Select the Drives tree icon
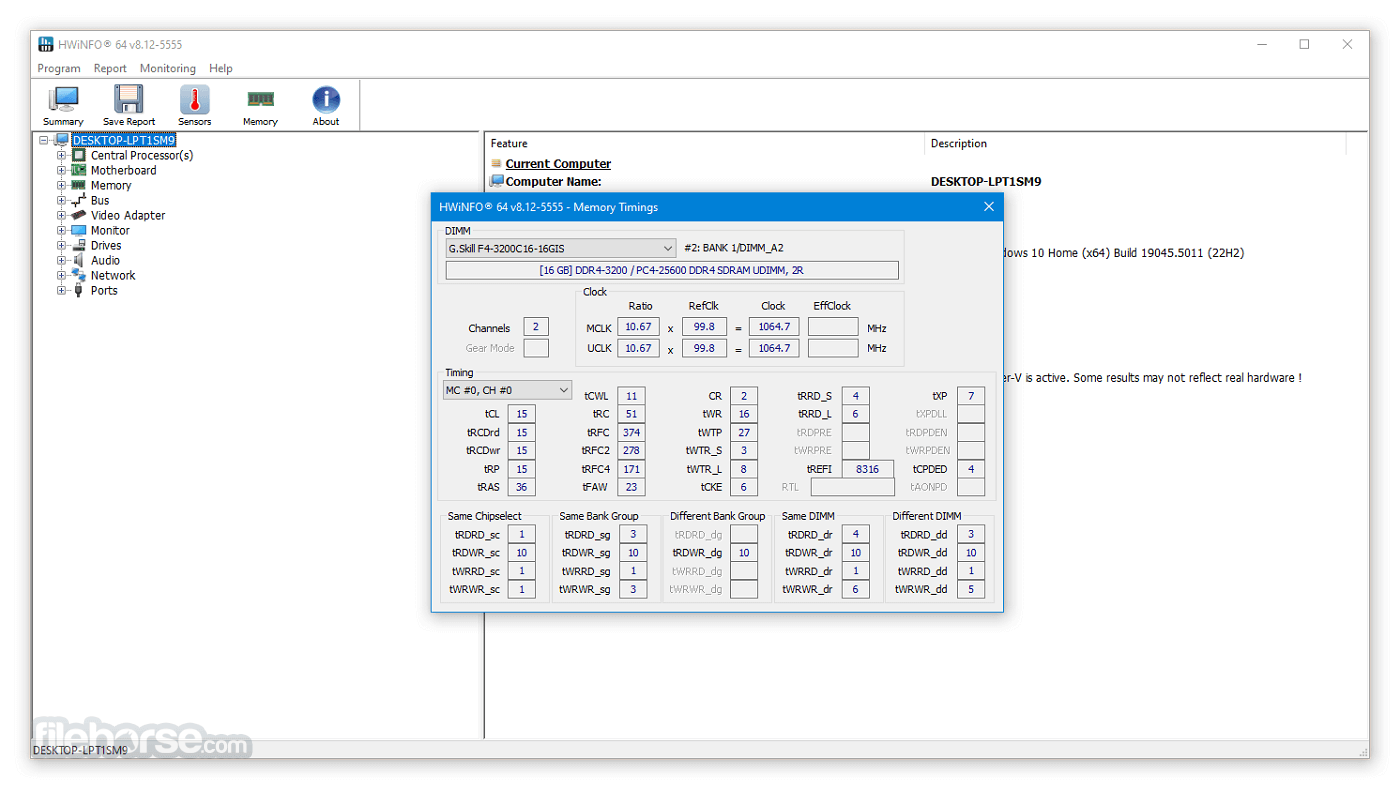Viewport: 1400px width, 789px height. [x=79, y=245]
